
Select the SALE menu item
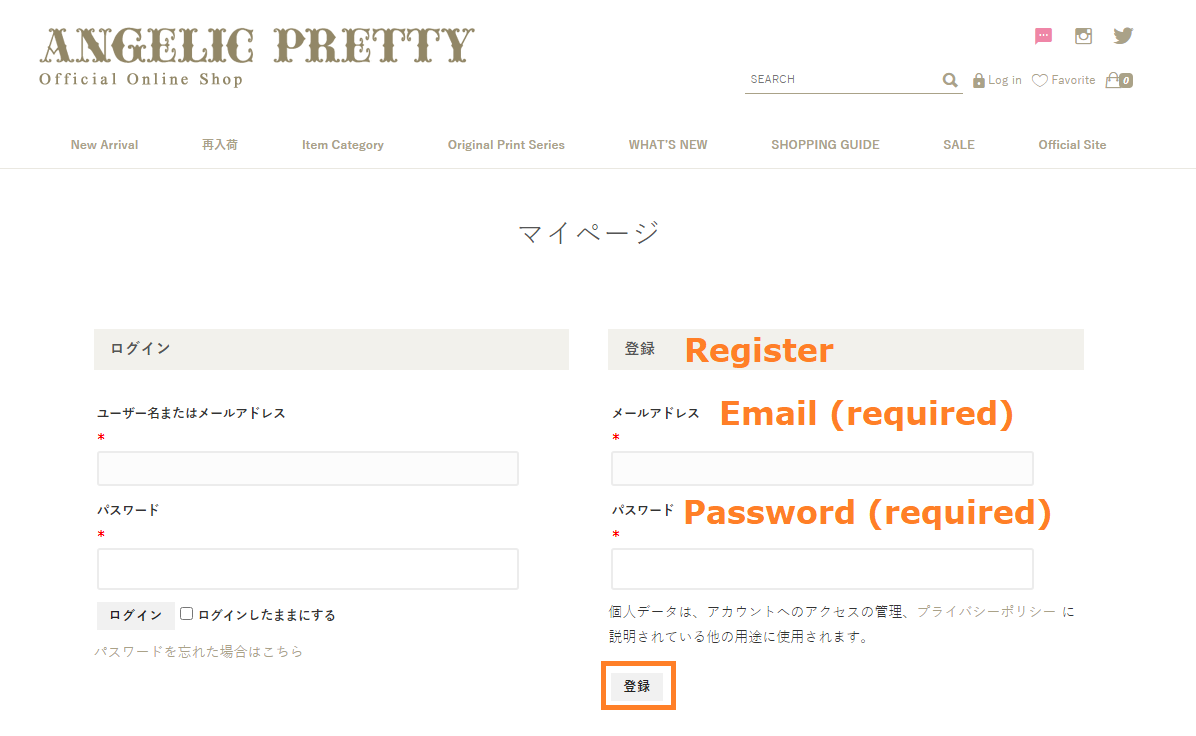point(958,145)
